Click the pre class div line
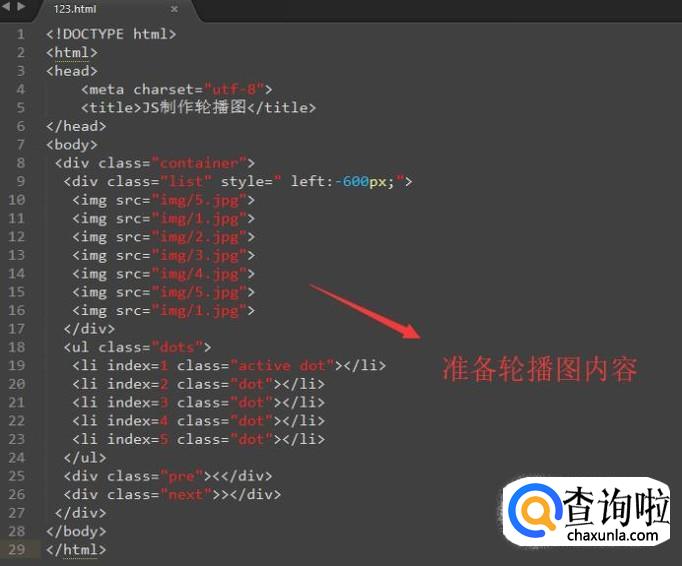This screenshot has width=682, height=566. 168,476
